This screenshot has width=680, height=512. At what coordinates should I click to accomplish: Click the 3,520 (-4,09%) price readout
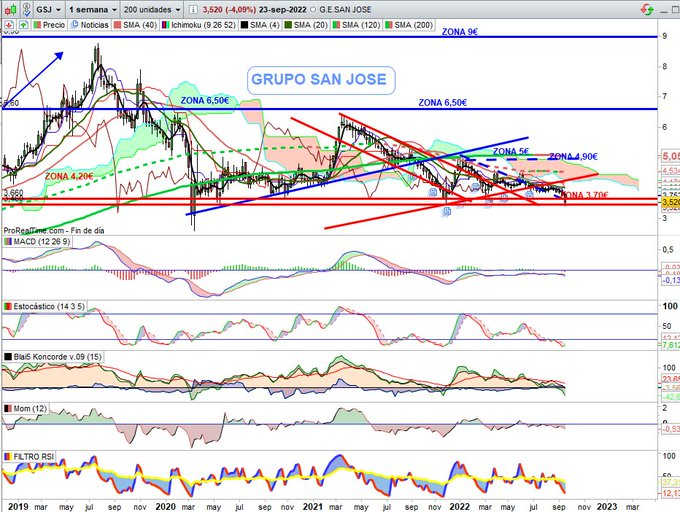coord(229,10)
